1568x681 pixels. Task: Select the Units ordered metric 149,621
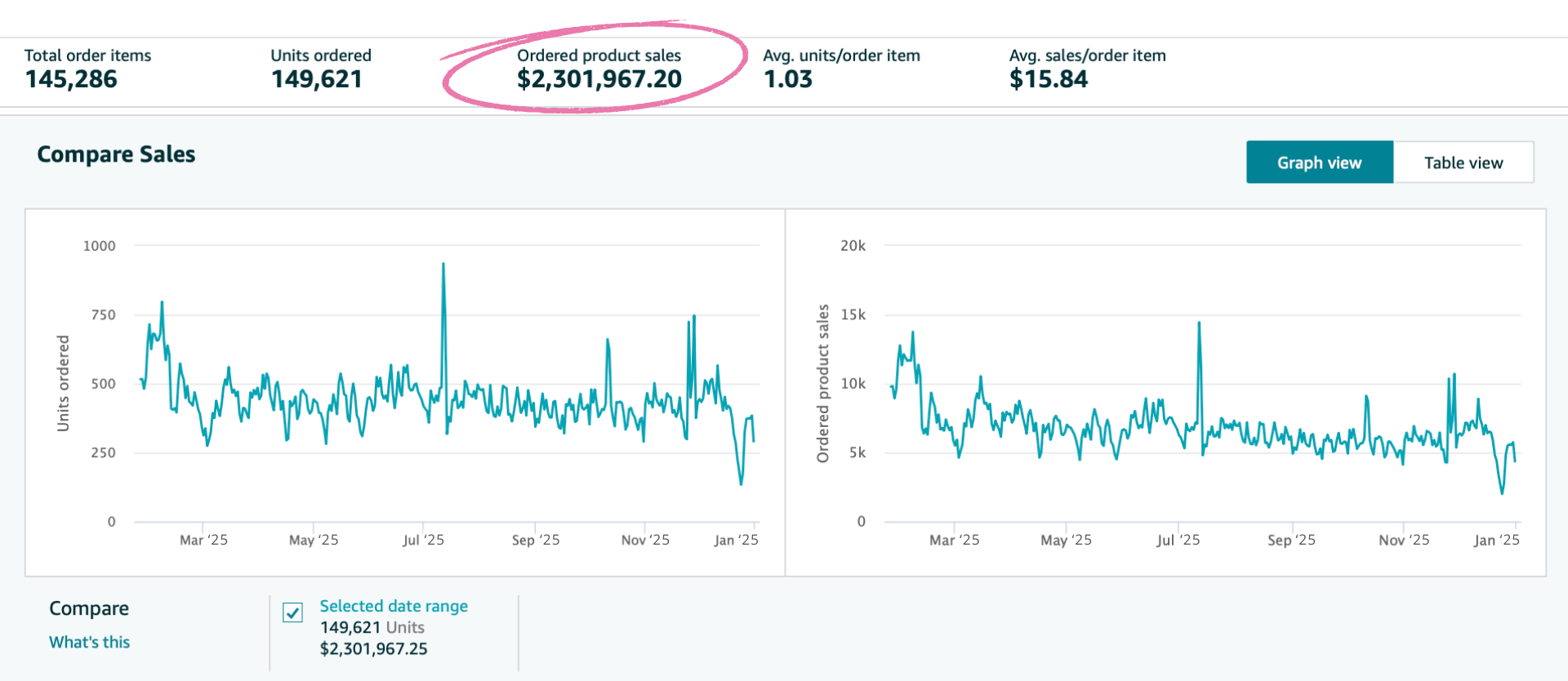click(x=317, y=79)
